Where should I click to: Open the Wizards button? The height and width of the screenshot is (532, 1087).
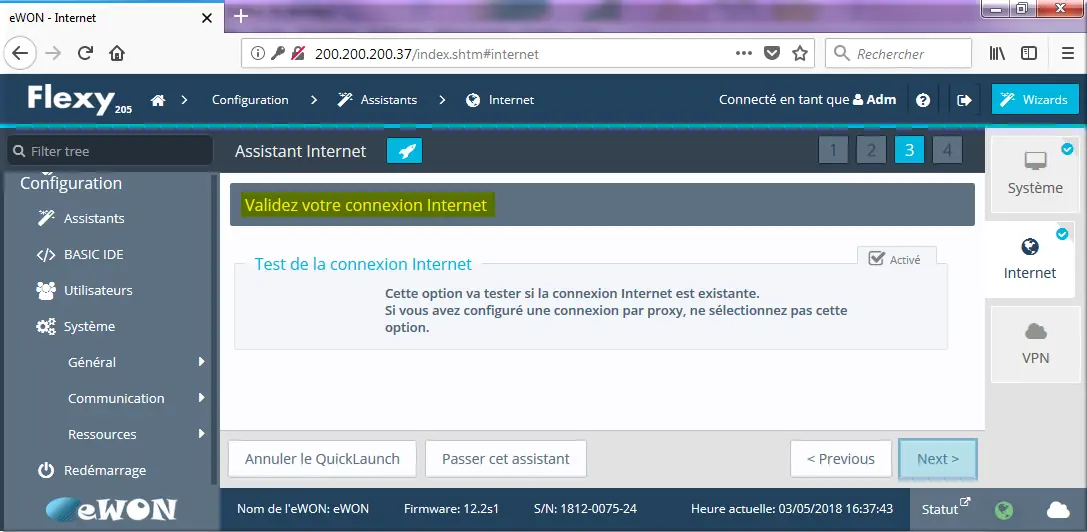coord(1036,100)
